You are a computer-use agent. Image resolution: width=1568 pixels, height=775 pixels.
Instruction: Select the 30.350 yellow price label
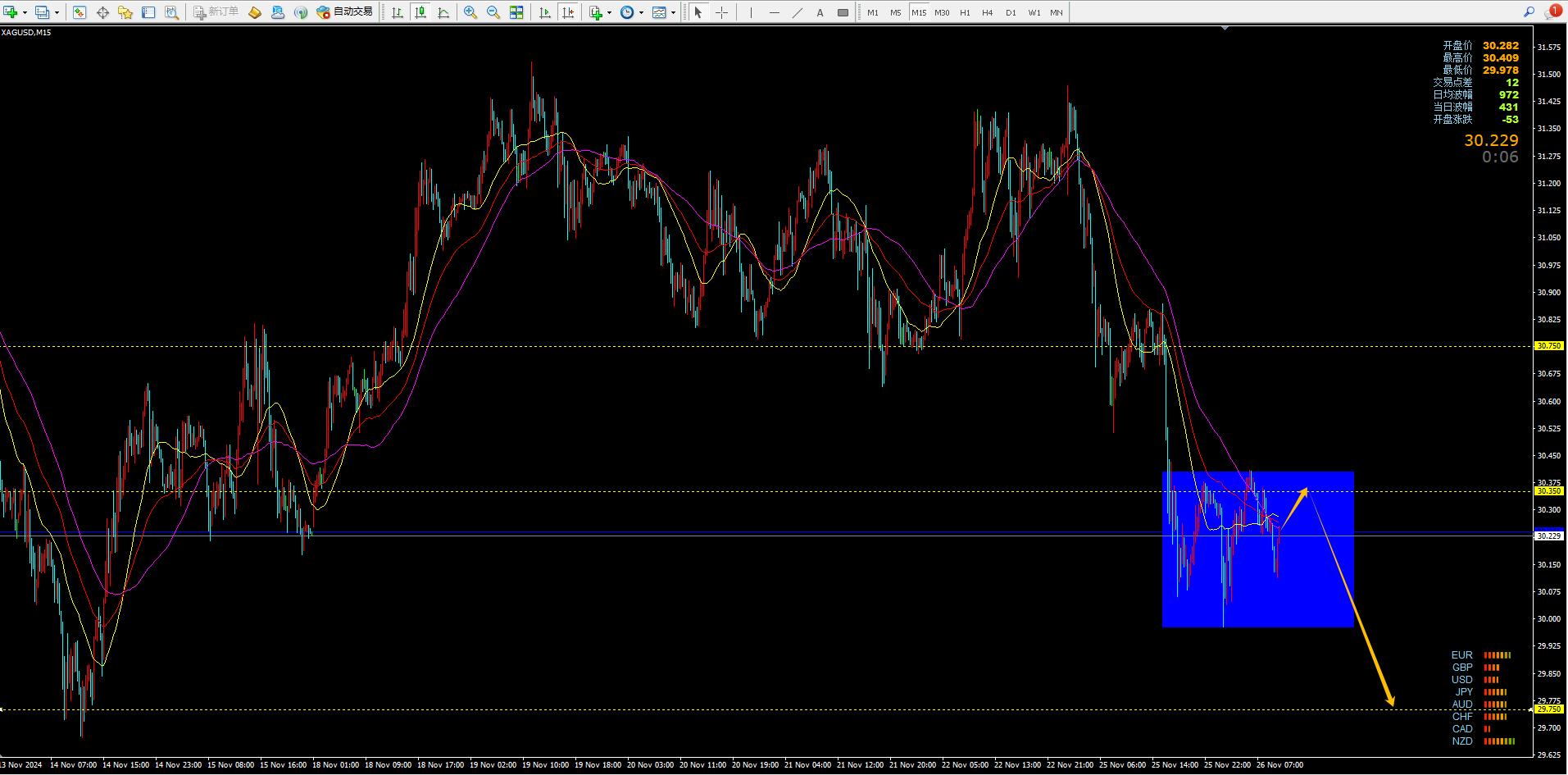pos(1549,491)
